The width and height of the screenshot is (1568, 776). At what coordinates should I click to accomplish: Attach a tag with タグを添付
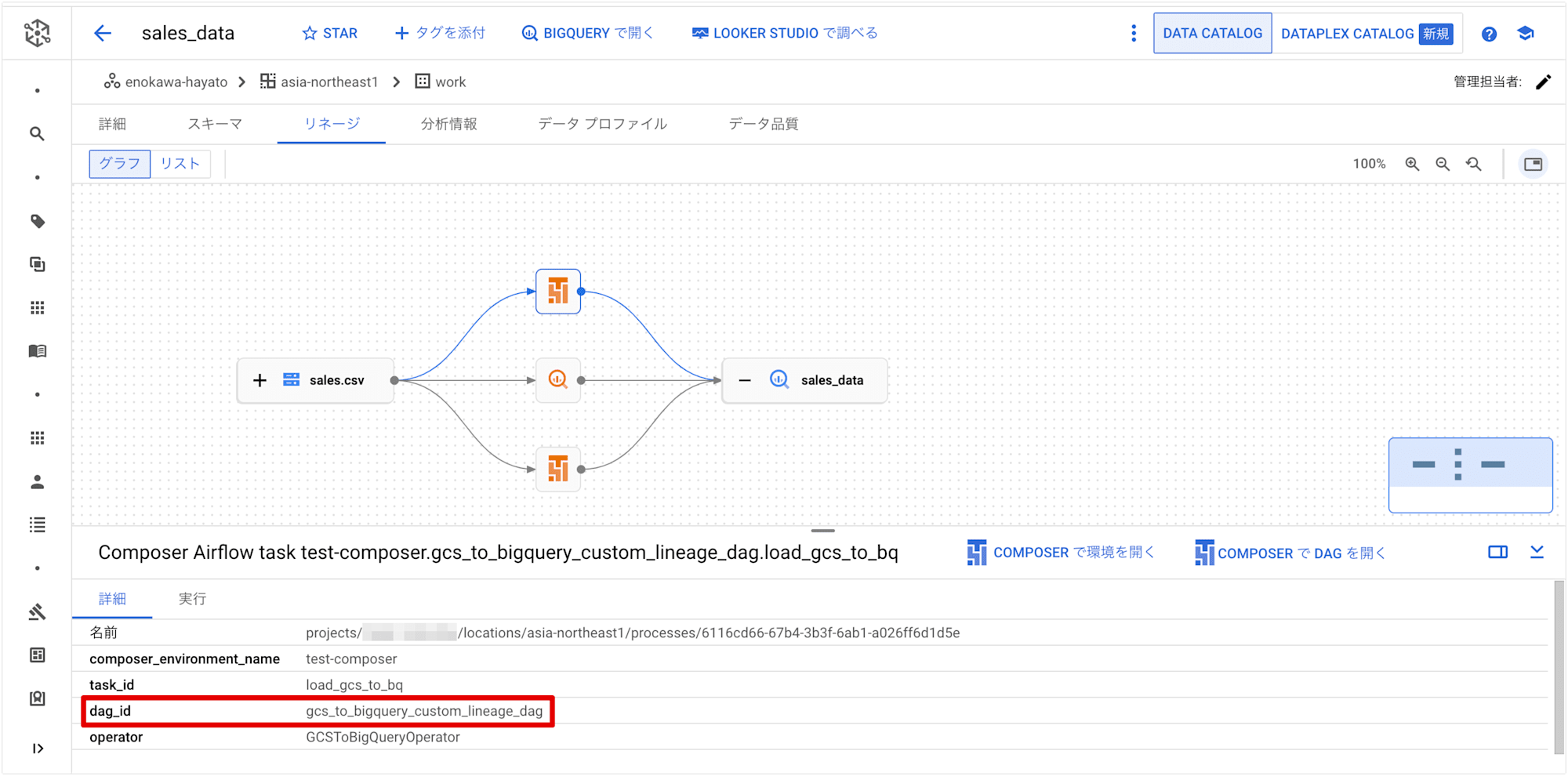(x=440, y=33)
